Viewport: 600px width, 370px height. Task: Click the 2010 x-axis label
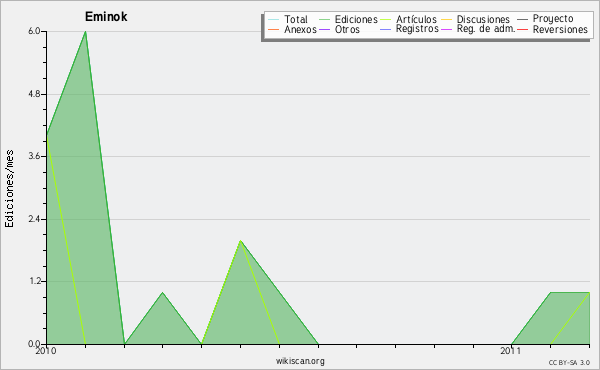tap(46, 351)
